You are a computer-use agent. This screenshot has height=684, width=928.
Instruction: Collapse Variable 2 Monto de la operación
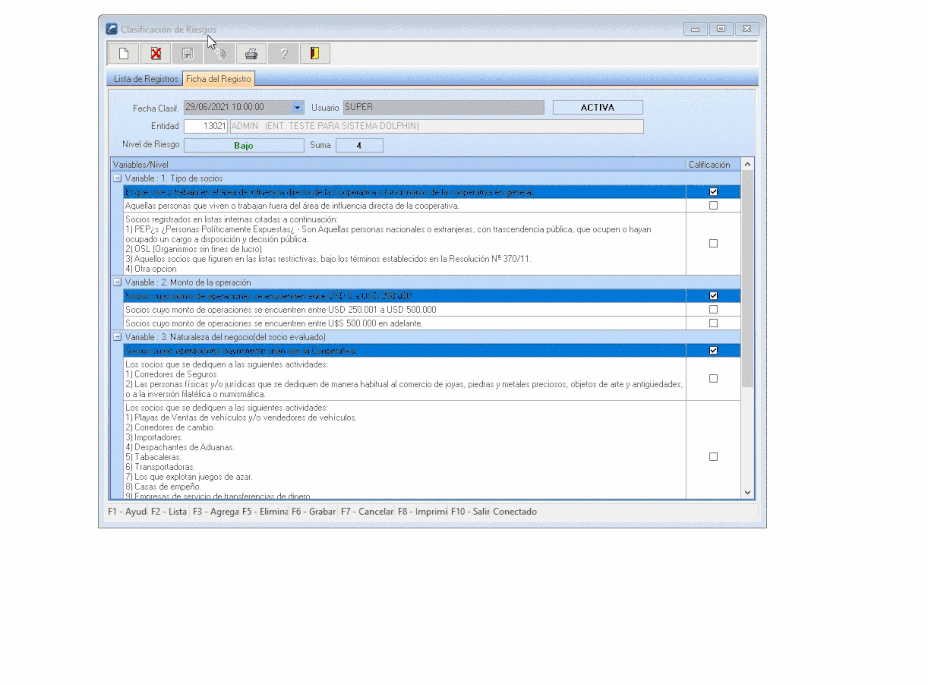pyautogui.click(x=117, y=282)
